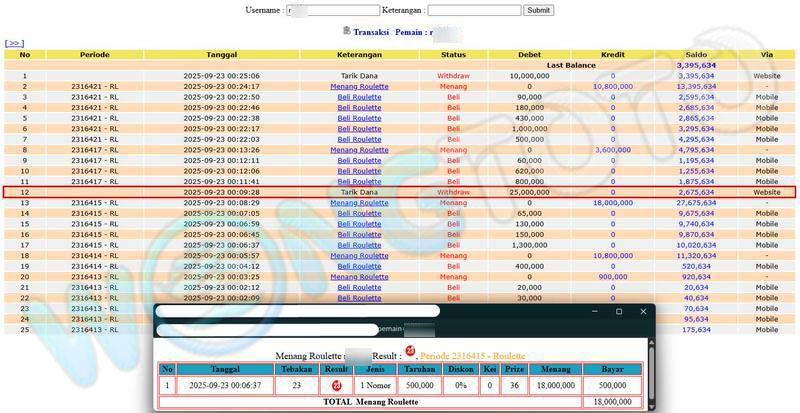Open Menang Roulette link in row 18

(x=359, y=256)
